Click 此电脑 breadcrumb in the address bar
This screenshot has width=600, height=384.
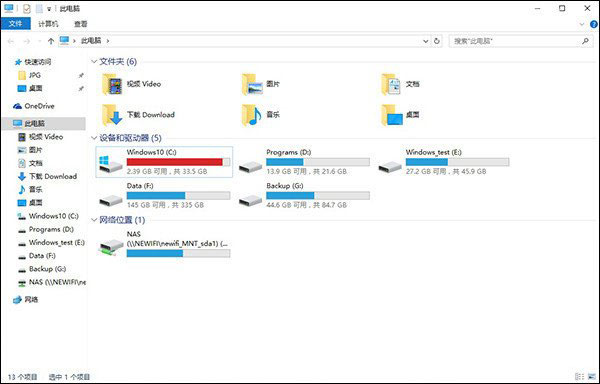(91, 41)
